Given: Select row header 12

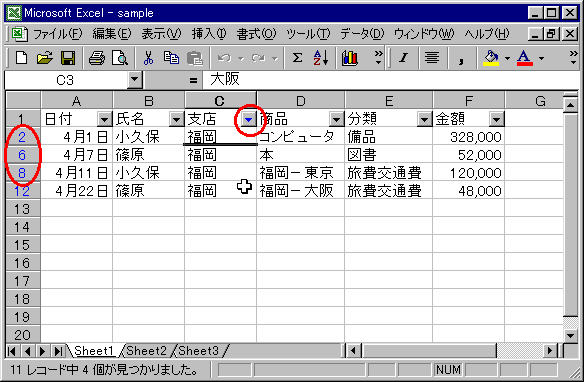Looking at the screenshot, I should [22, 191].
